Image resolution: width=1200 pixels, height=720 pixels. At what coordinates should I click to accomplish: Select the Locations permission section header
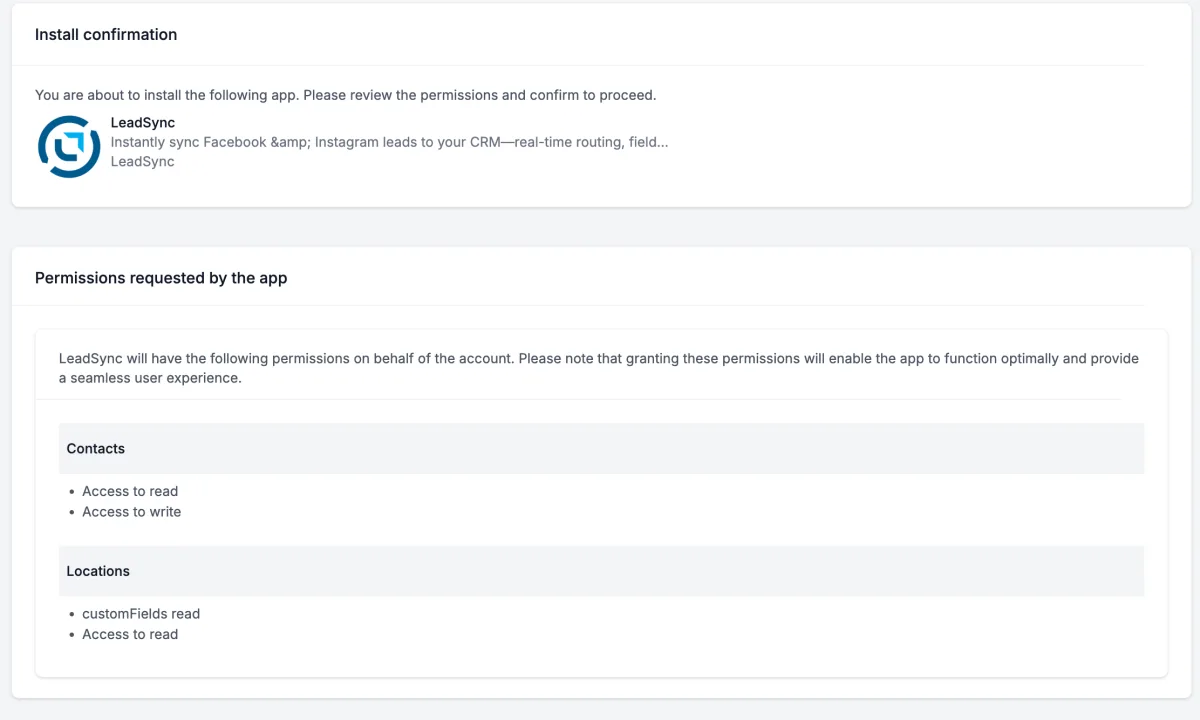tap(601, 571)
